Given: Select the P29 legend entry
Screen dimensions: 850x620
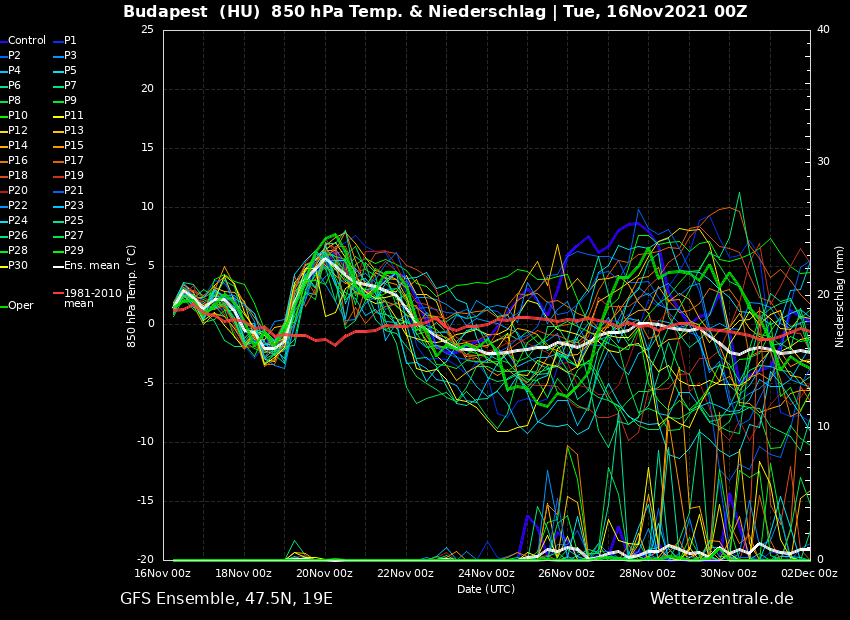Looking at the screenshot, I should point(74,251).
